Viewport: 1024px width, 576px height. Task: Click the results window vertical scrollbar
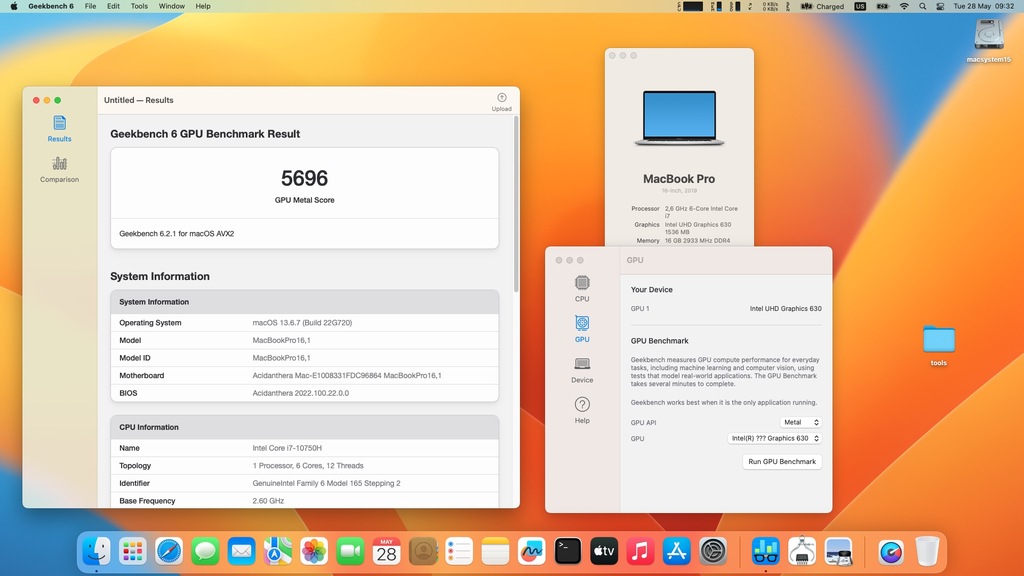tap(516, 204)
